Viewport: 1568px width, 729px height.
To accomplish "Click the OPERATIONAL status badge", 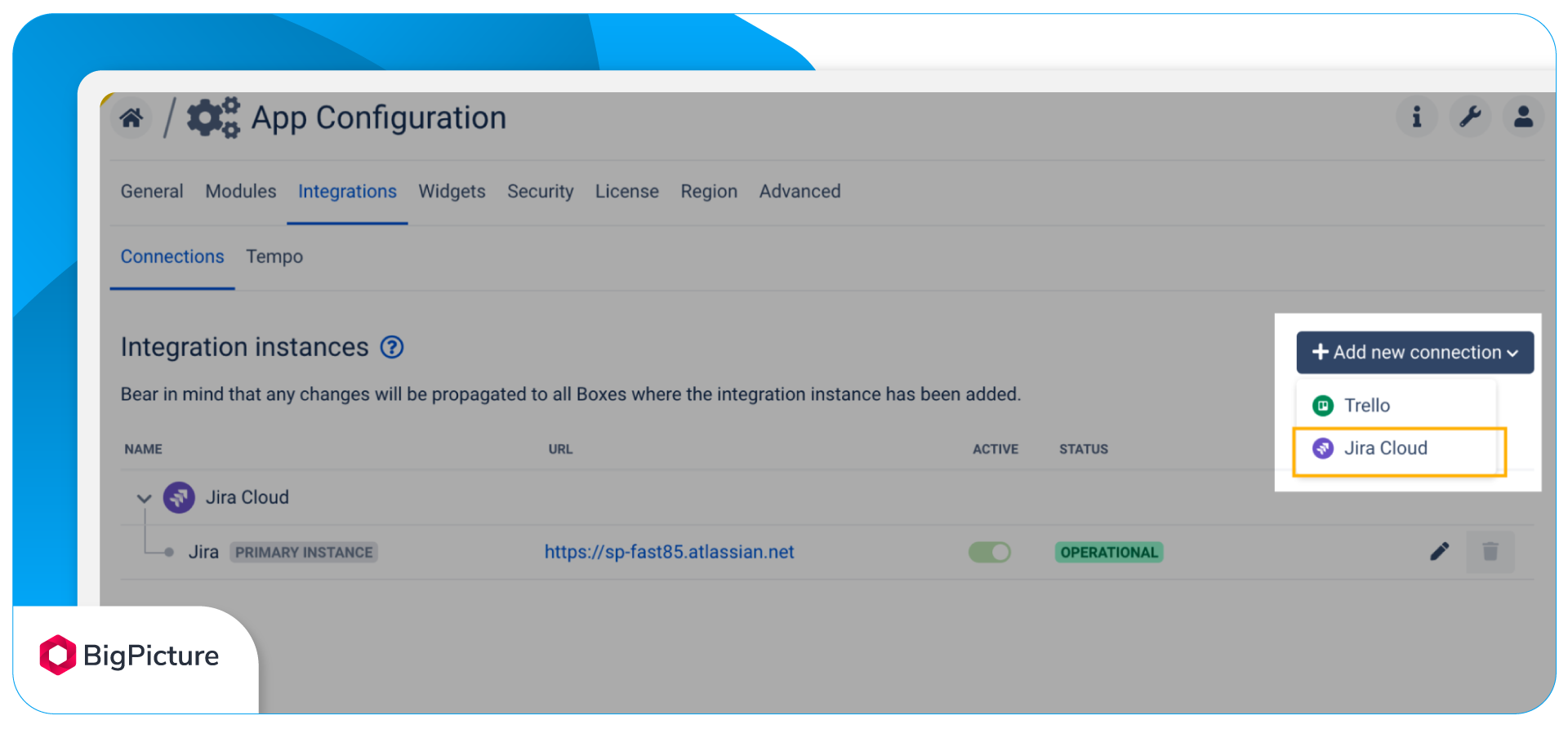I will (x=1109, y=553).
